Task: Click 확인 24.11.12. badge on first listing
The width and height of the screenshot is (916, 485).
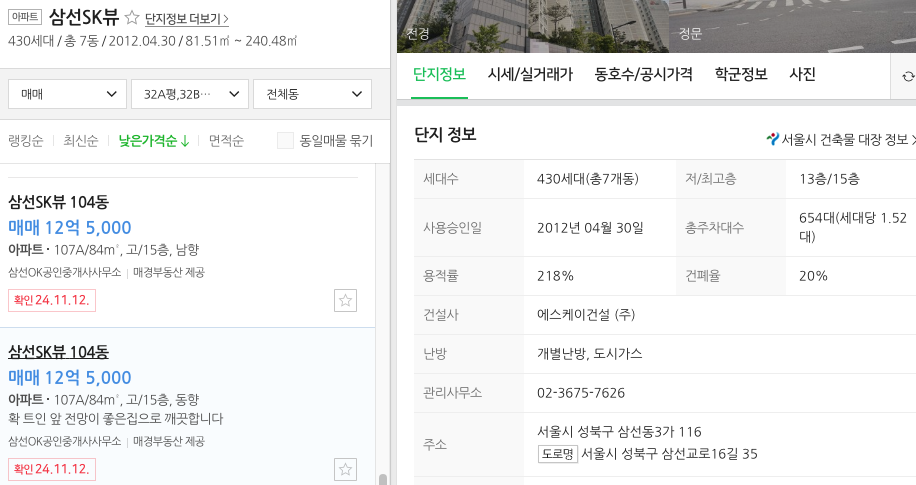Action: 52,300
